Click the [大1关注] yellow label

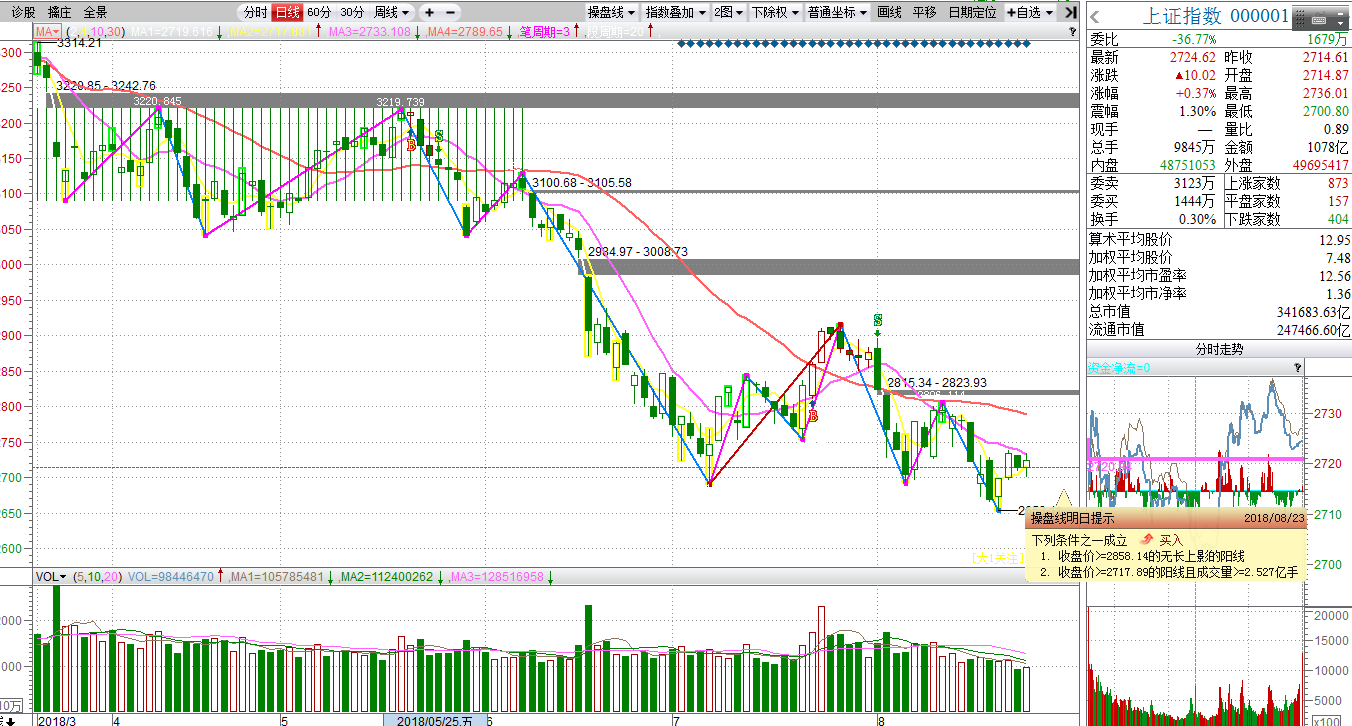[x=998, y=557]
